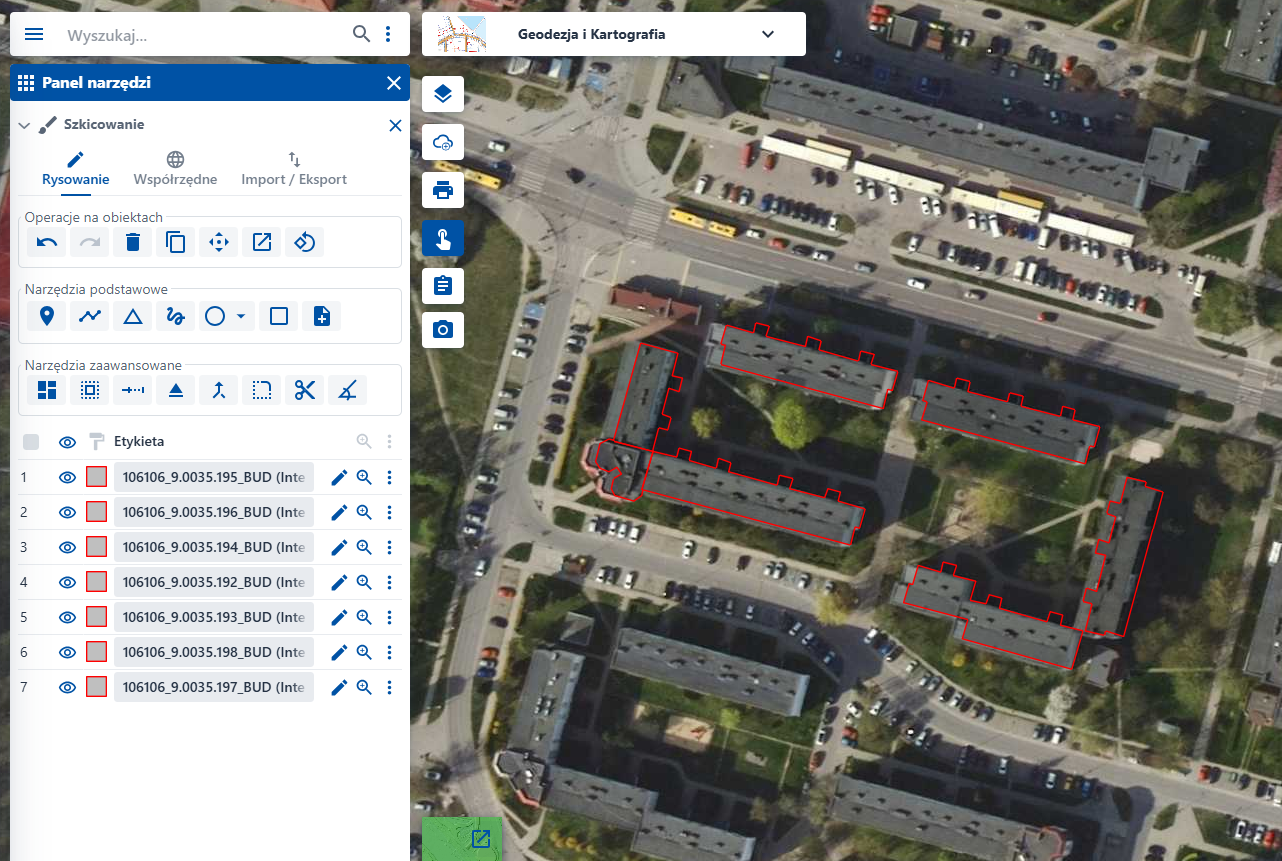The width and height of the screenshot is (1282, 861).
Task: Click the red color swatch of 106106_9.0035.194_BUD
Action: (97, 548)
